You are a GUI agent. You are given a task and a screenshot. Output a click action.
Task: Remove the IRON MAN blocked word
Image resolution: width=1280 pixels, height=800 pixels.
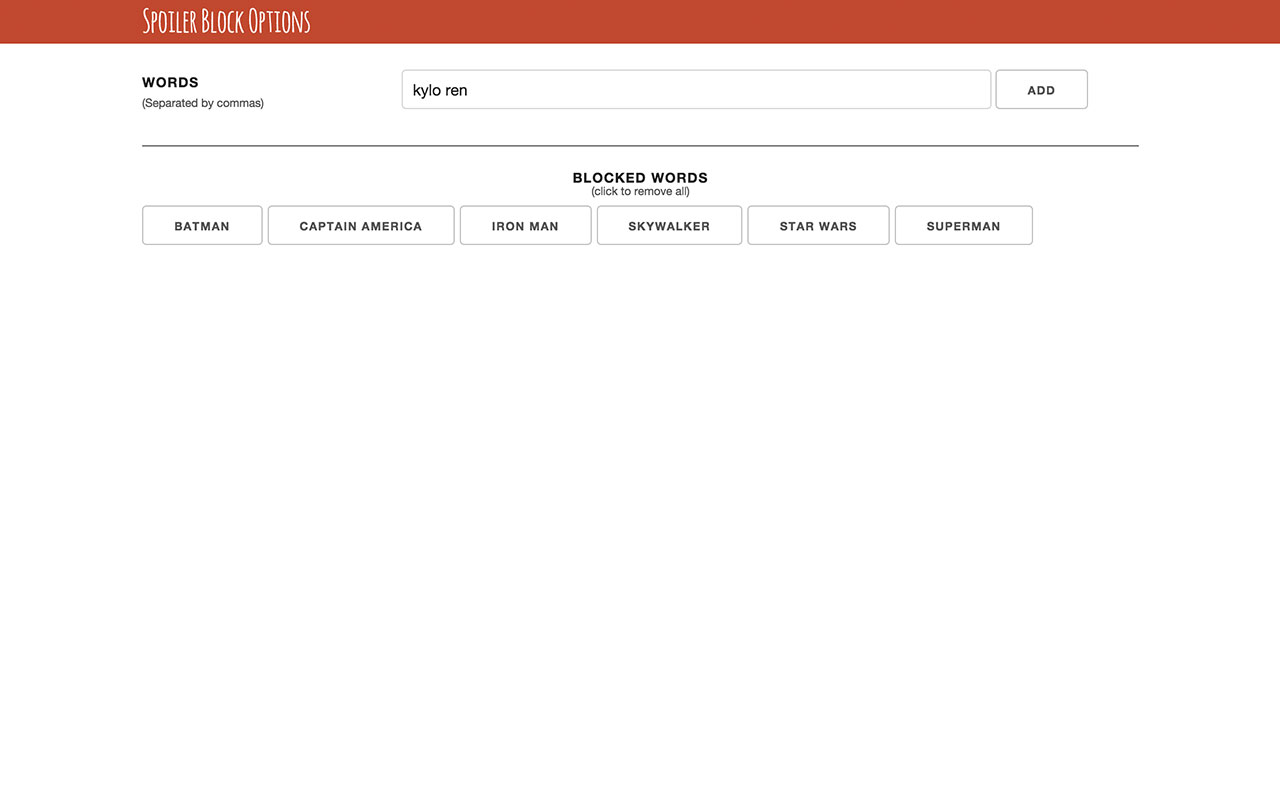click(x=525, y=225)
